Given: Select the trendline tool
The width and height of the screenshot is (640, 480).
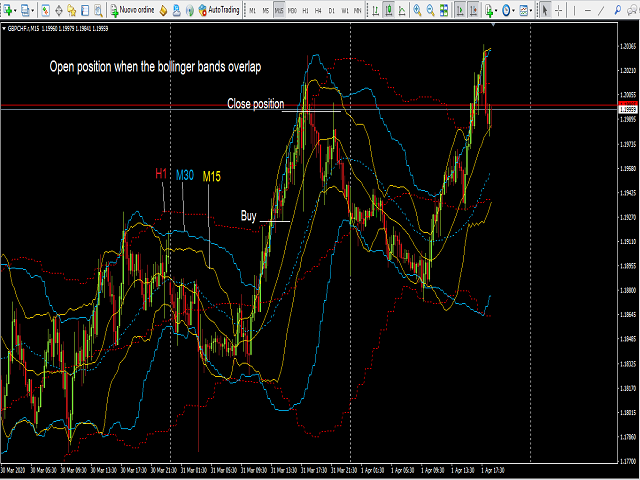Looking at the screenshot, I should 601,10.
